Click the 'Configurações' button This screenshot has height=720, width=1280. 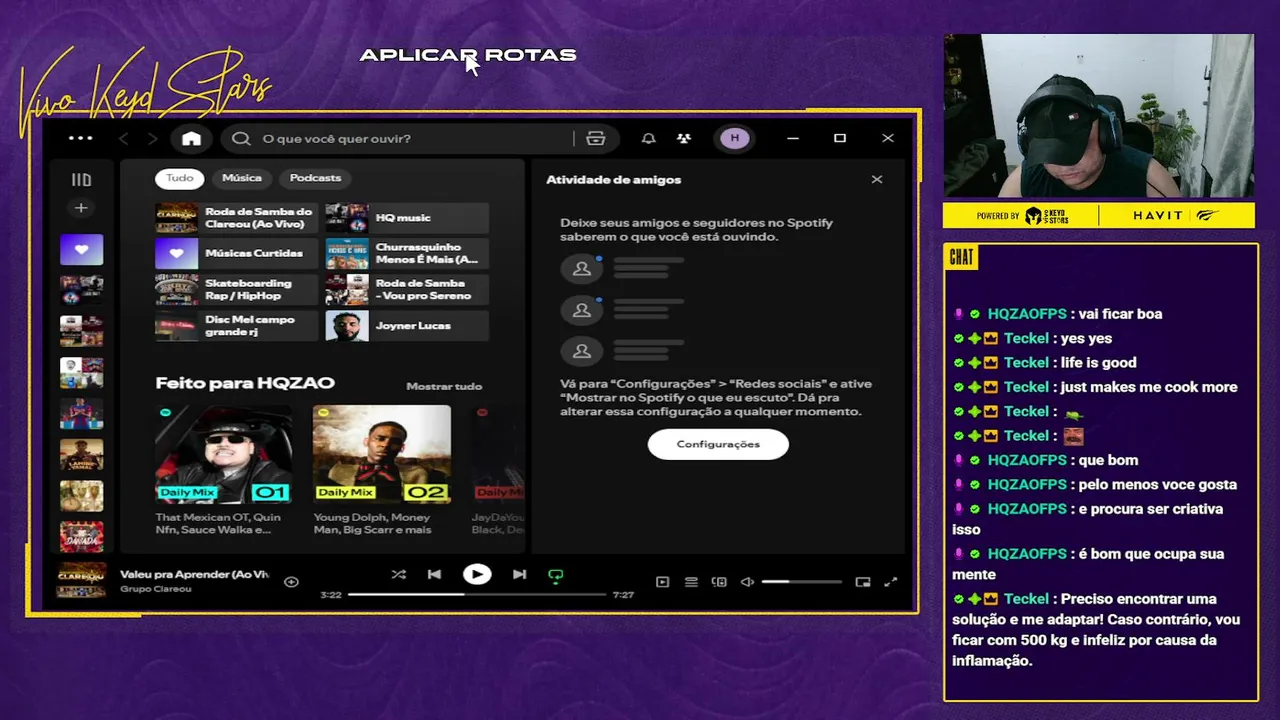tap(718, 444)
